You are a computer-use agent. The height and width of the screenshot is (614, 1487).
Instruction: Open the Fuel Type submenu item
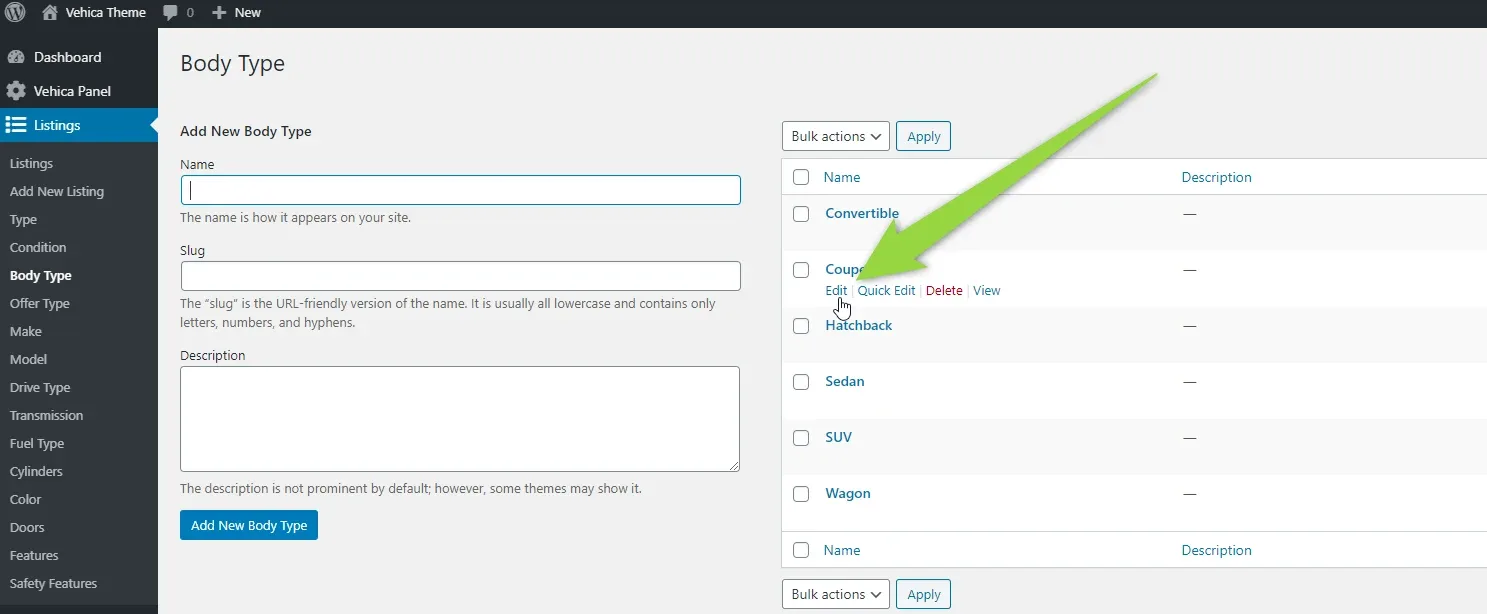[37, 443]
